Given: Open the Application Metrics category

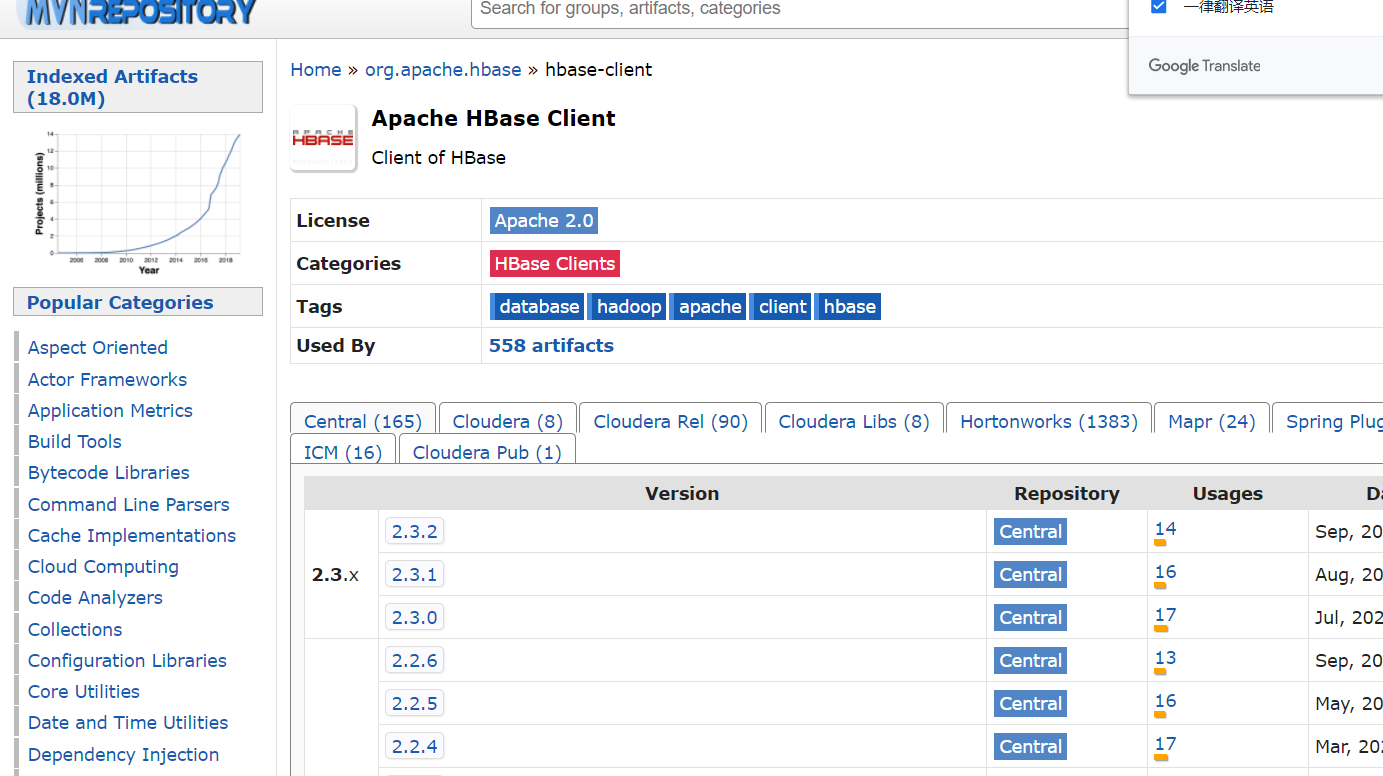Looking at the screenshot, I should (110, 410).
